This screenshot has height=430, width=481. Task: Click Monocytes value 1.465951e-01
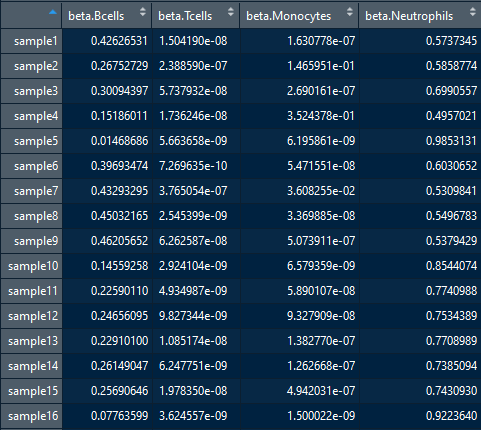321,66
